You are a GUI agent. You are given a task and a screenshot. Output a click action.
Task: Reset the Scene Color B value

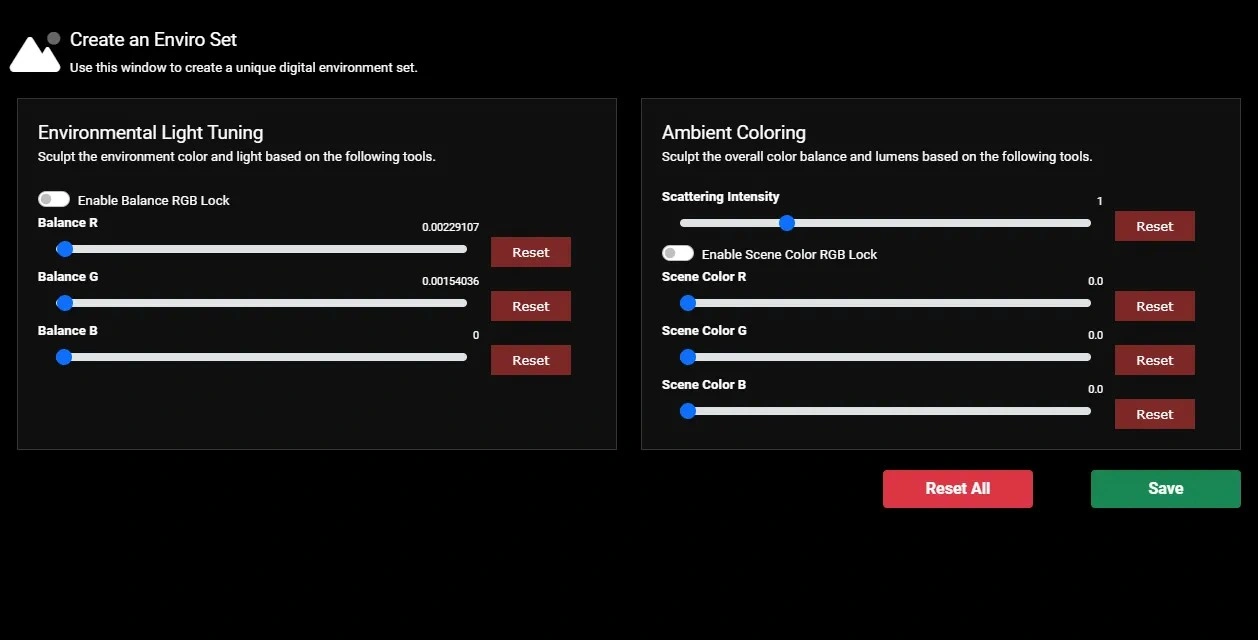[1155, 414]
